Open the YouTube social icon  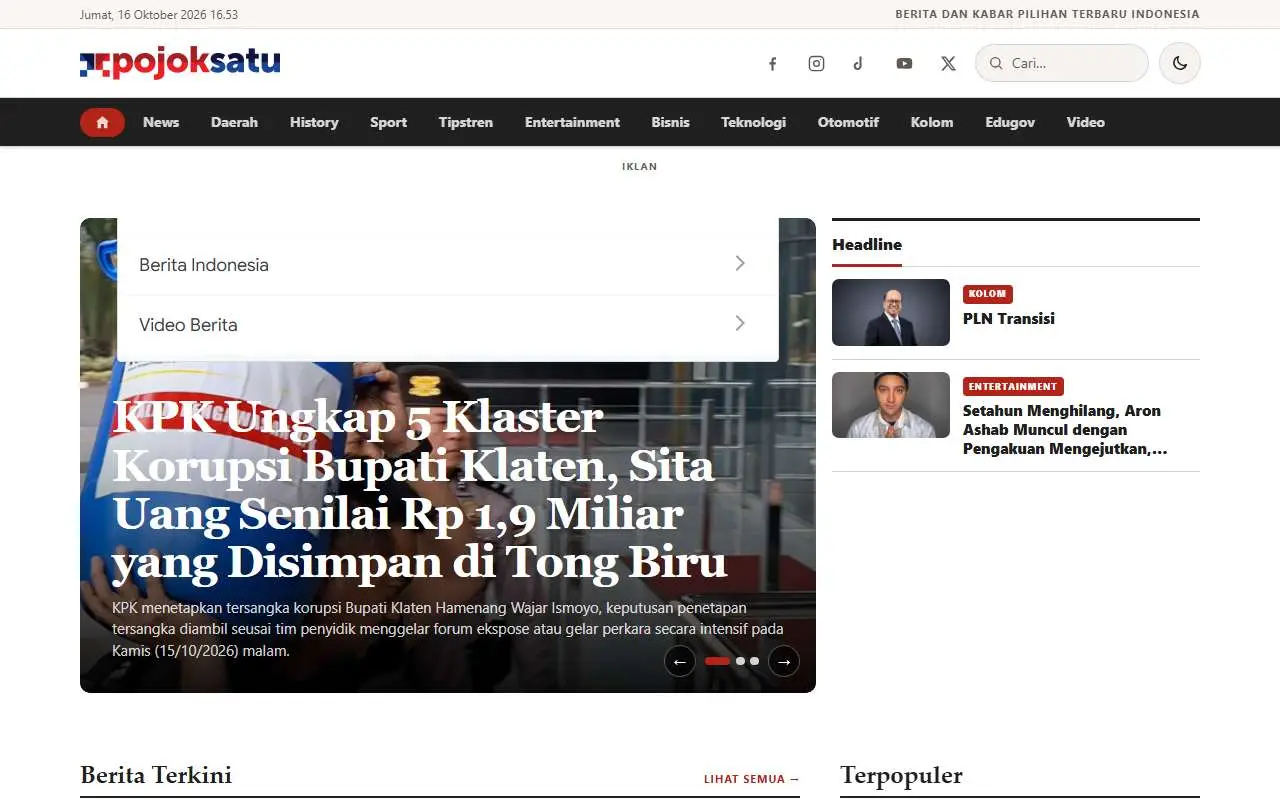point(904,63)
